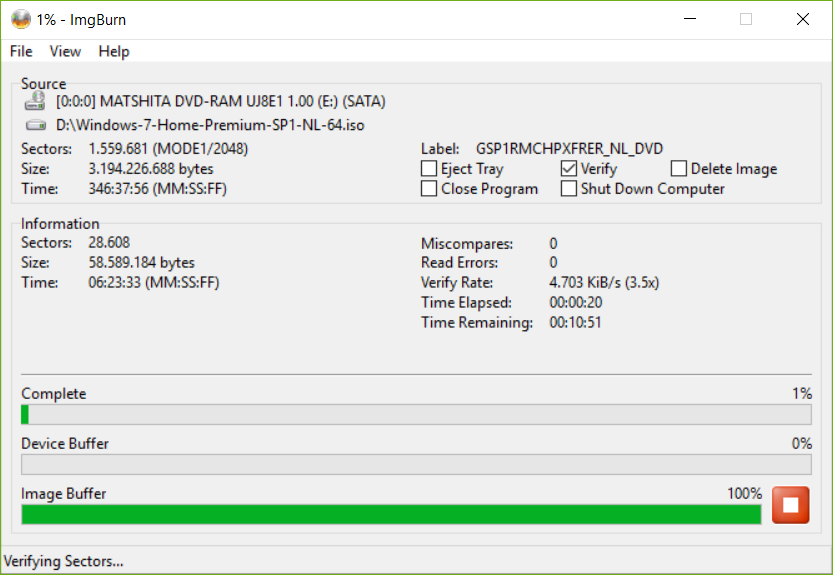The height and width of the screenshot is (575, 833).
Task: Click the Image Buffer progress bar
Action: (391, 514)
